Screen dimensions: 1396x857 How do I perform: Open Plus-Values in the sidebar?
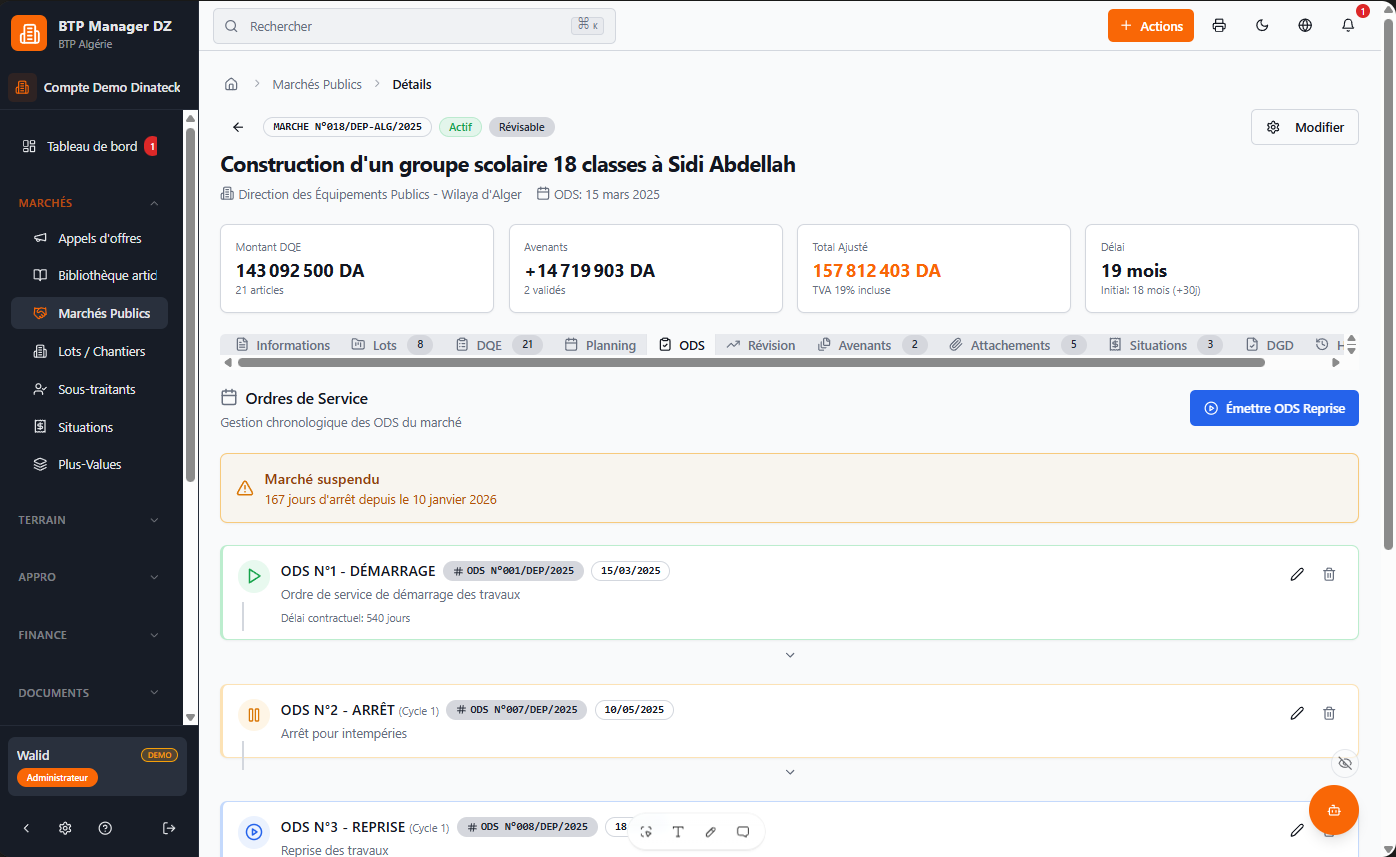click(90, 464)
